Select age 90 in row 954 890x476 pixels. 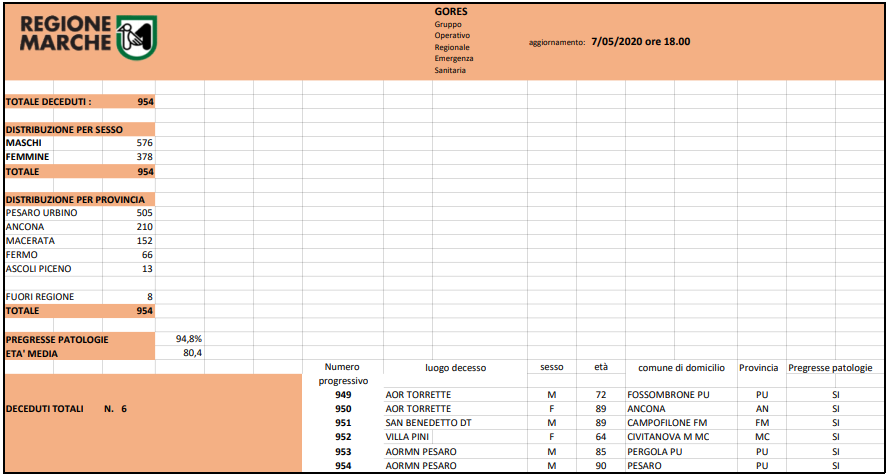point(601,466)
